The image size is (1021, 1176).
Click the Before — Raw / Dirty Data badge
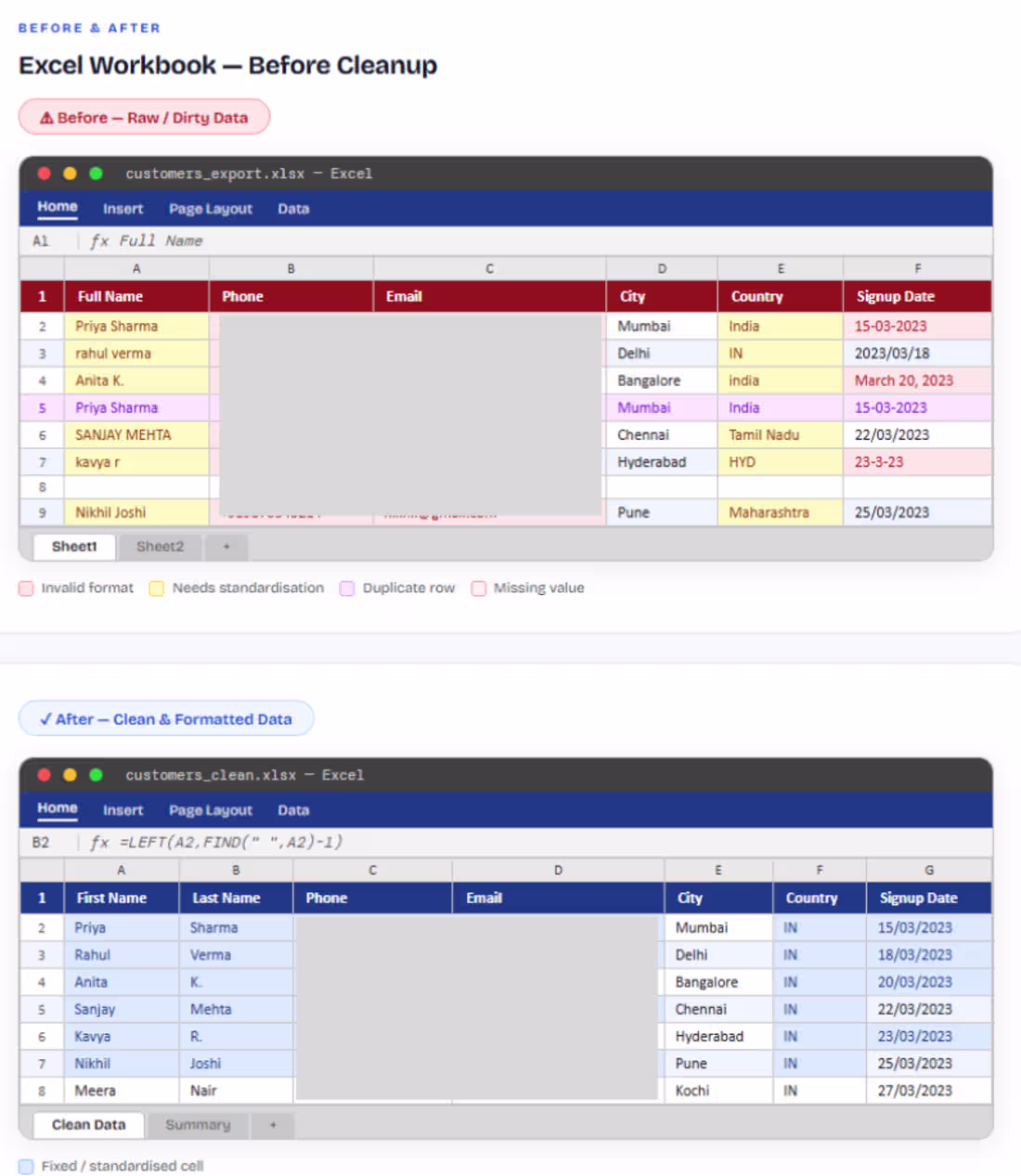[x=144, y=117]
